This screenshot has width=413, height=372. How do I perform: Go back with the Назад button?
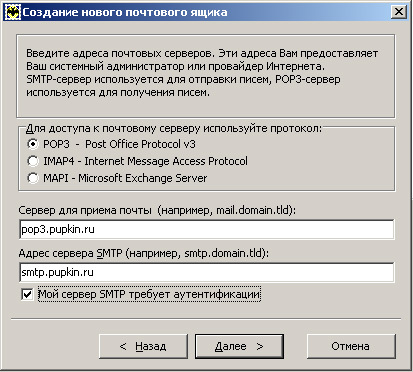click(x=143, y=347)
